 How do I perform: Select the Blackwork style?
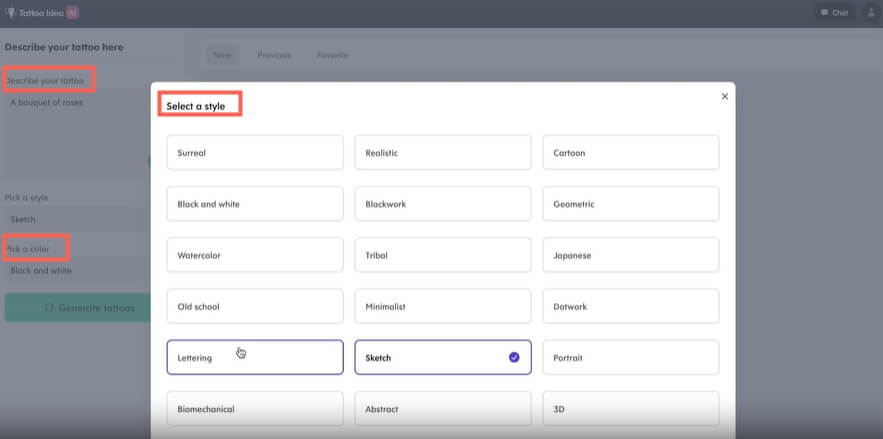pyautogui.click(x=443, y=204)
